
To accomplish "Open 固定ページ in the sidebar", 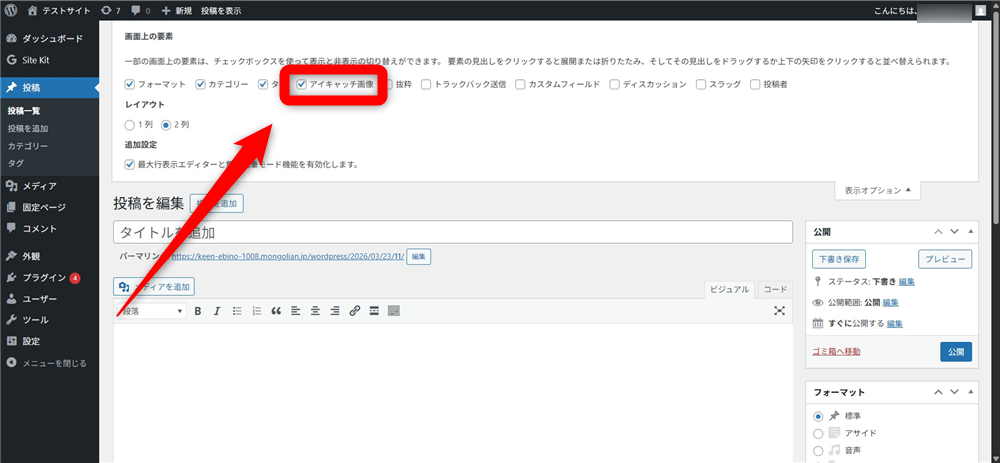I will pos(50,207).
